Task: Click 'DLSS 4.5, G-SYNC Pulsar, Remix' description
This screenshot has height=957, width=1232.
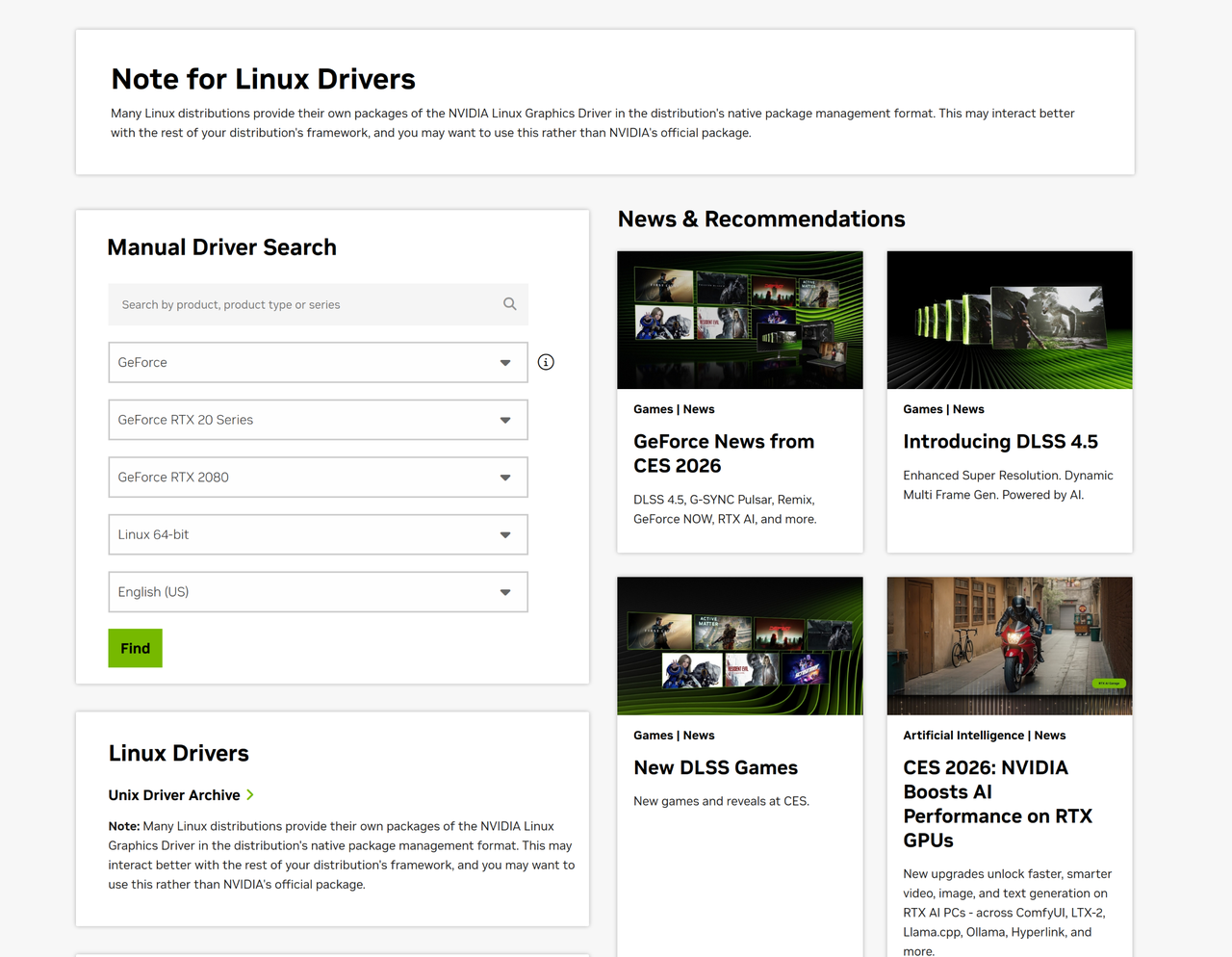Action: (x=725, y=509)
